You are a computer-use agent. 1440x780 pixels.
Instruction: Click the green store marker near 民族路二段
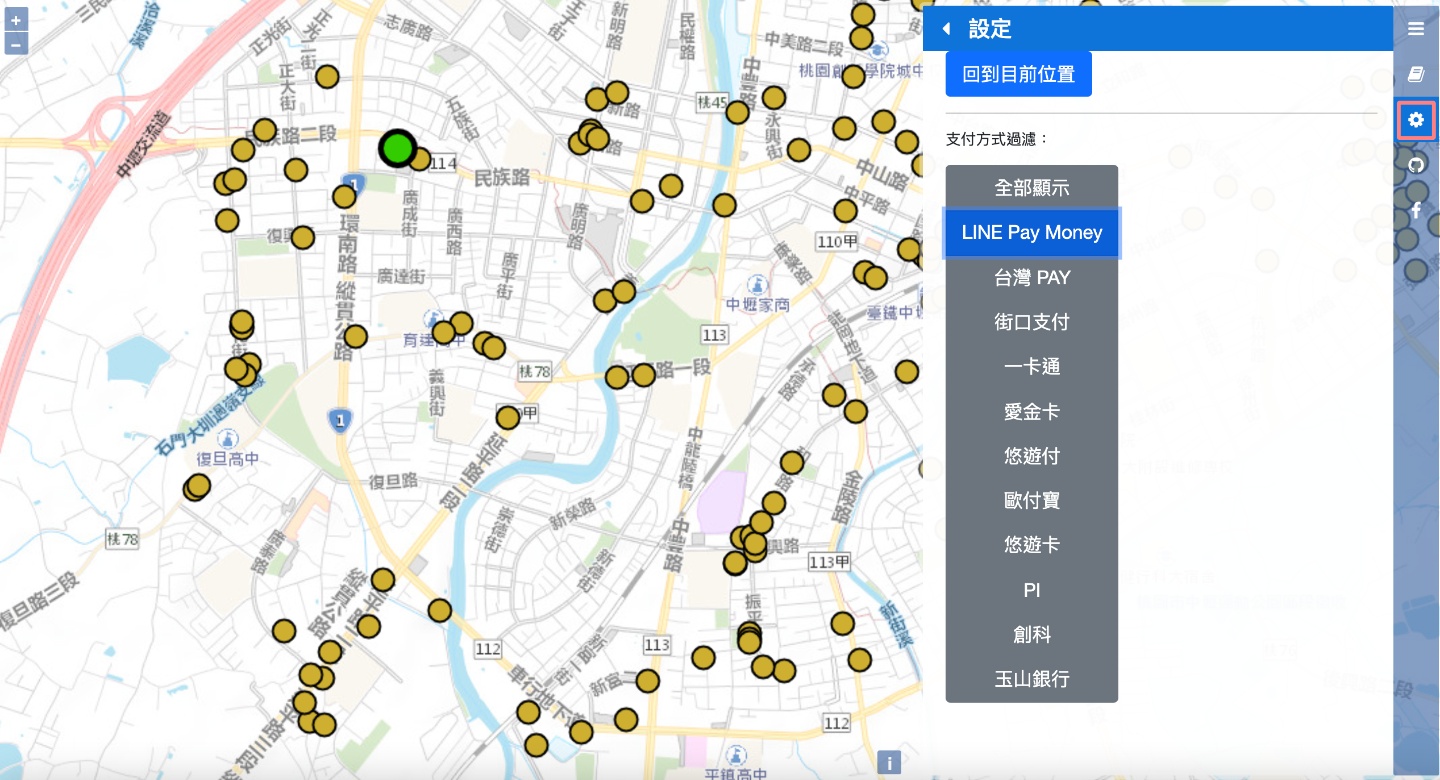(x=398, y=148)
